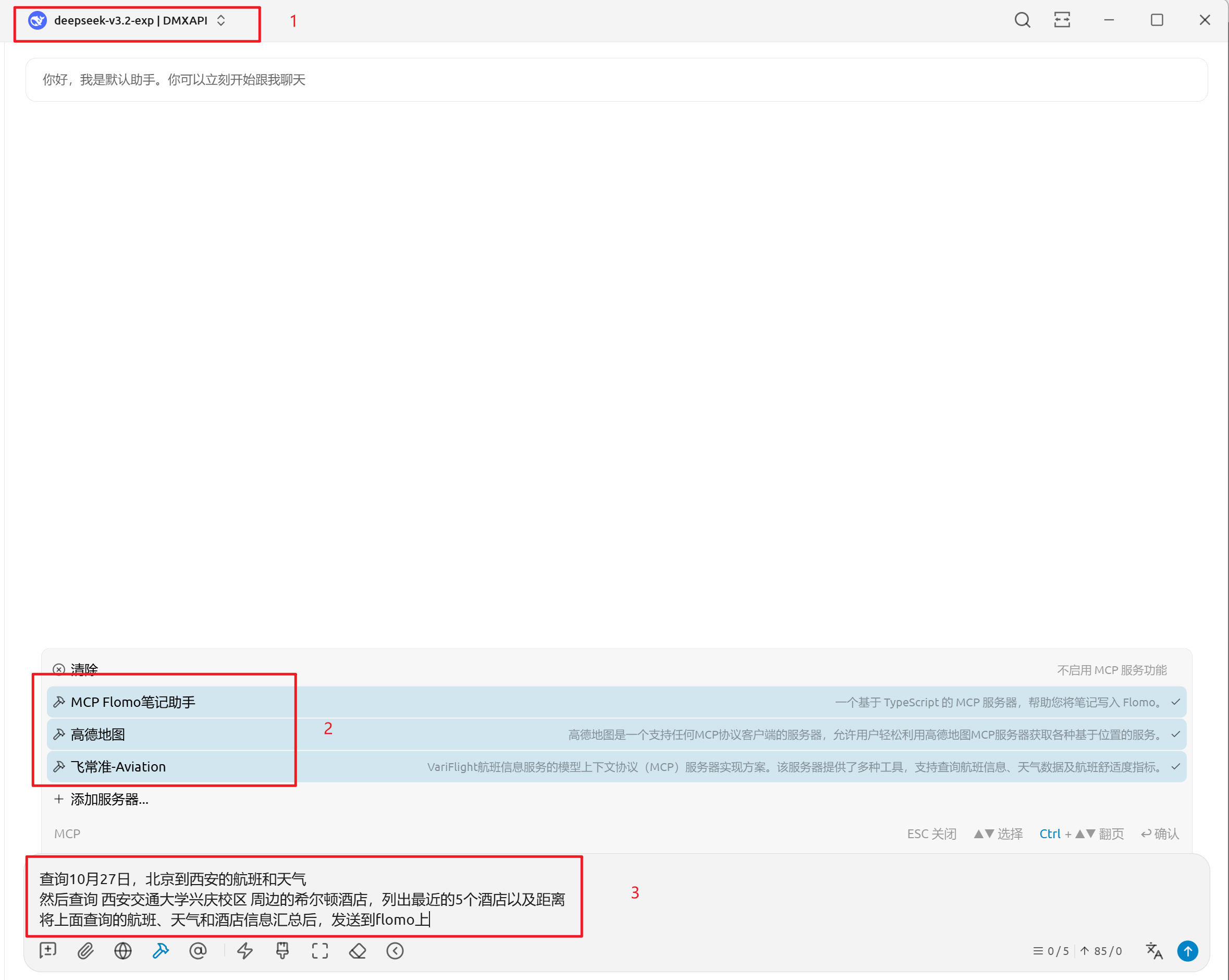1229x980 pixels.
Task: Click the @ mention models icon
Action: tap(198, 950)
